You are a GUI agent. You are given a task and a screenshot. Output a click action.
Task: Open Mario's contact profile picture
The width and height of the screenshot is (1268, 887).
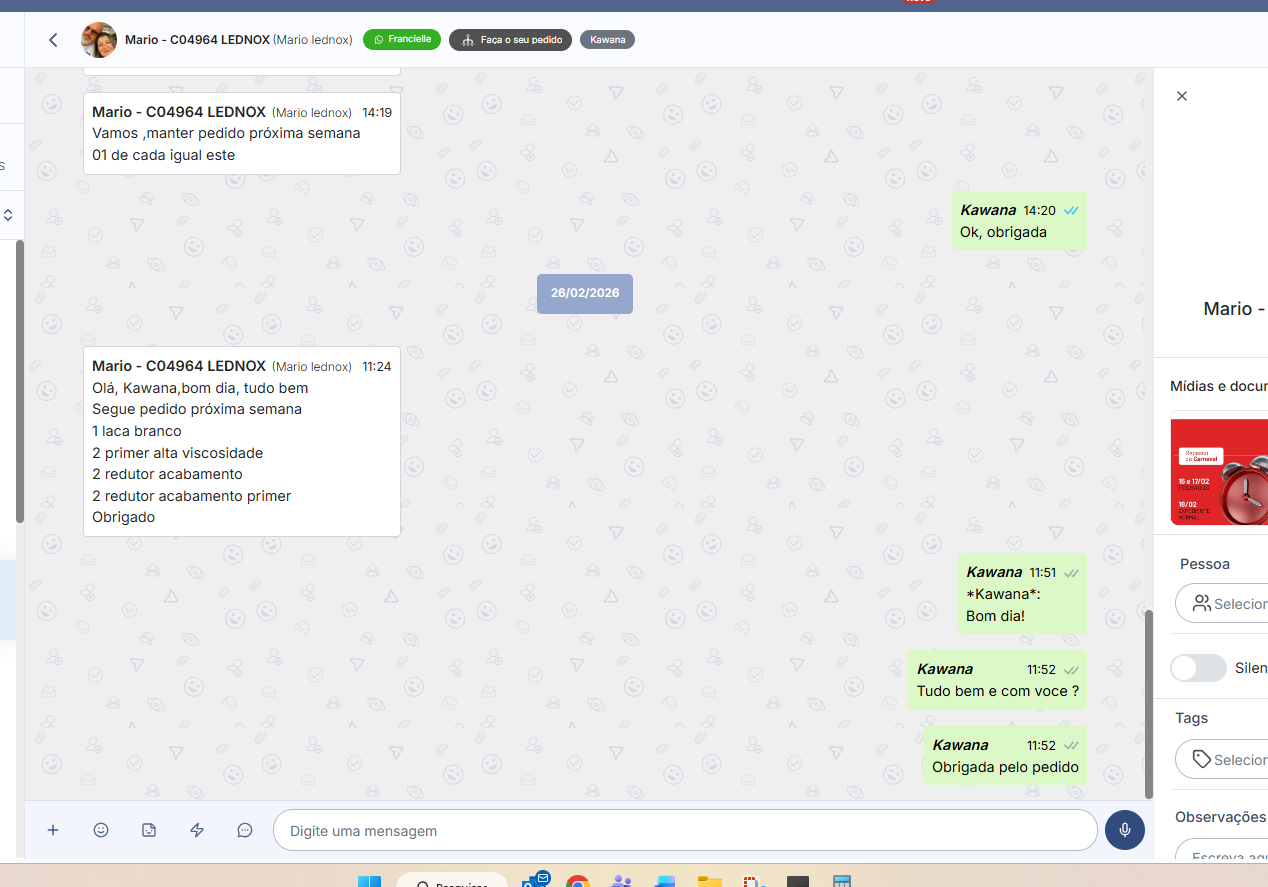pyautogui.click(x=99, y=40)
